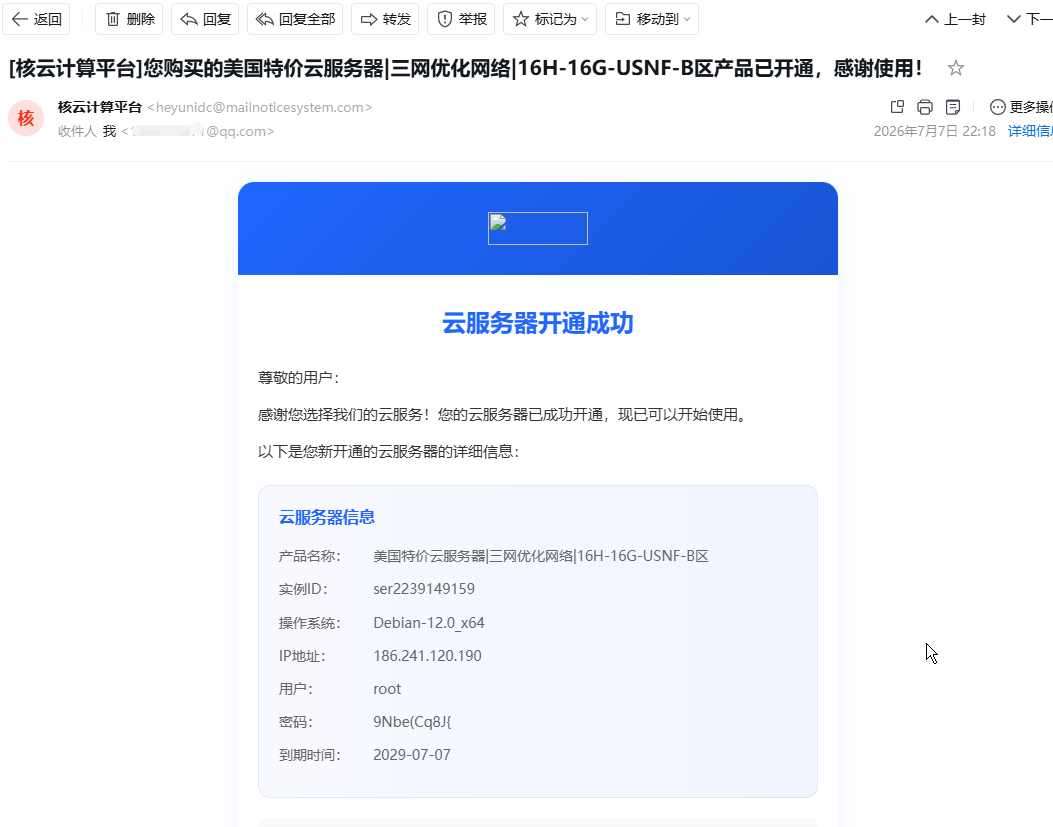Click the broken logo image in banner
1053x827 pixels.
click(x=537, y=228)
